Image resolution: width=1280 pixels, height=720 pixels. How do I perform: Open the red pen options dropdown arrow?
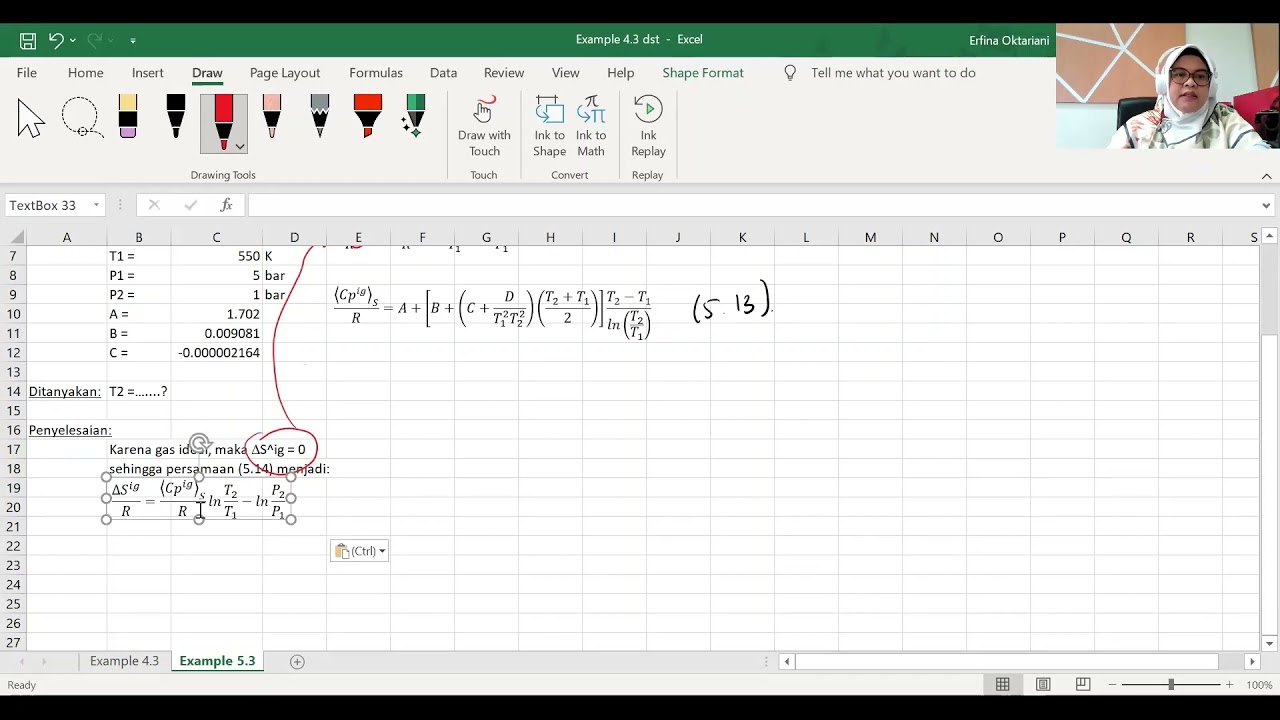coord(240,146)
